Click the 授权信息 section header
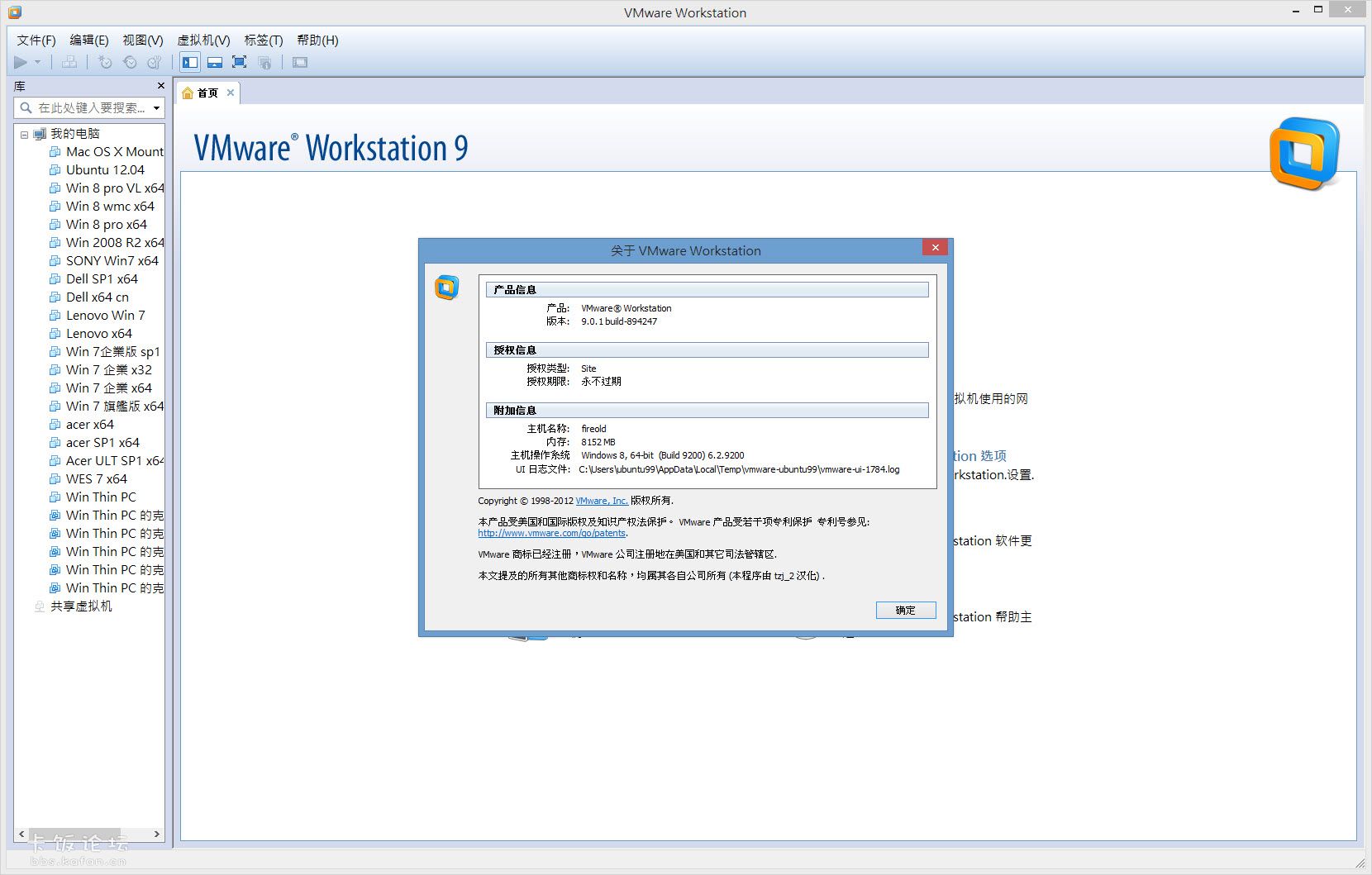This screenshot has width=1372, height=875. click(x=707, y=350)
